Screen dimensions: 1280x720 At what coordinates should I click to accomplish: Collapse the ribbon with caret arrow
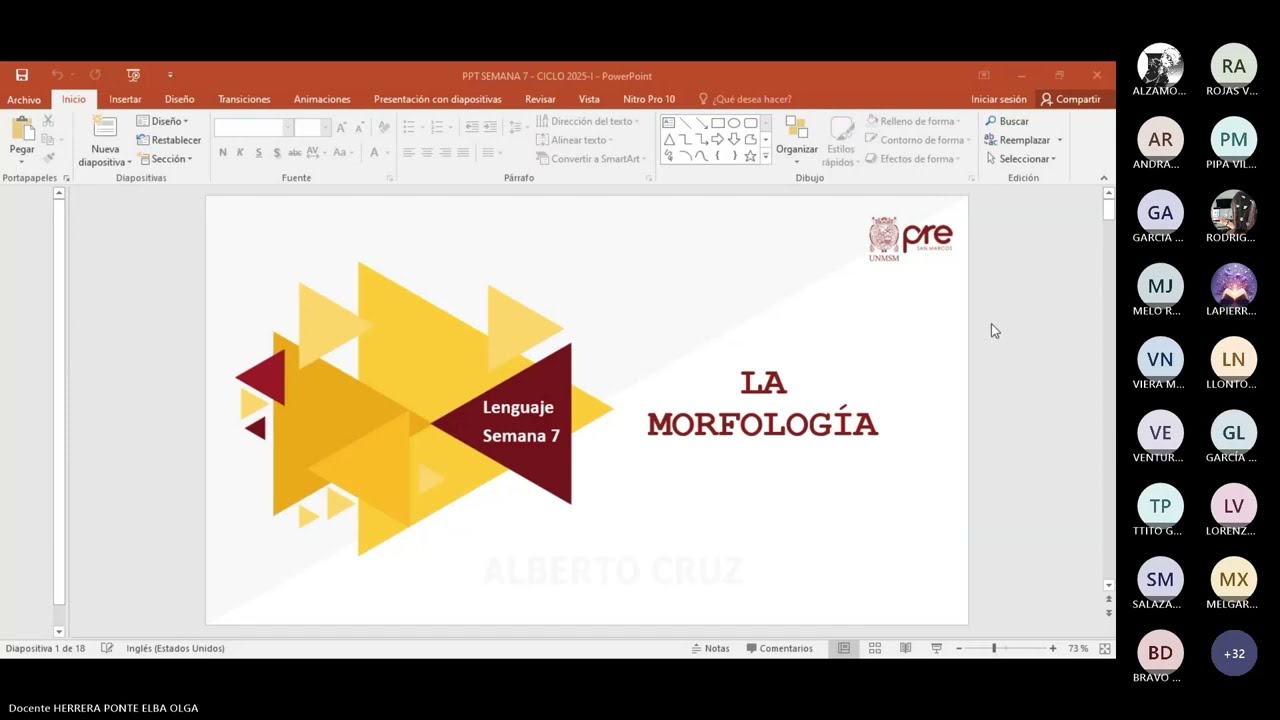coord(1104,178)
